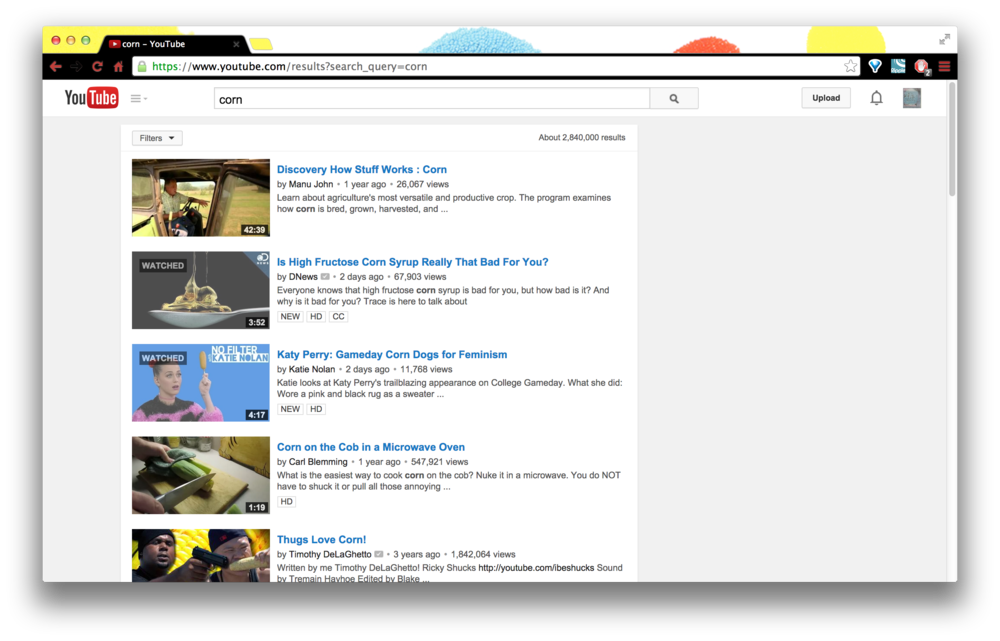Click the corn cutting thumbnail with 1:19
Screen dimensions: 1000x641
tap(201, 475)
